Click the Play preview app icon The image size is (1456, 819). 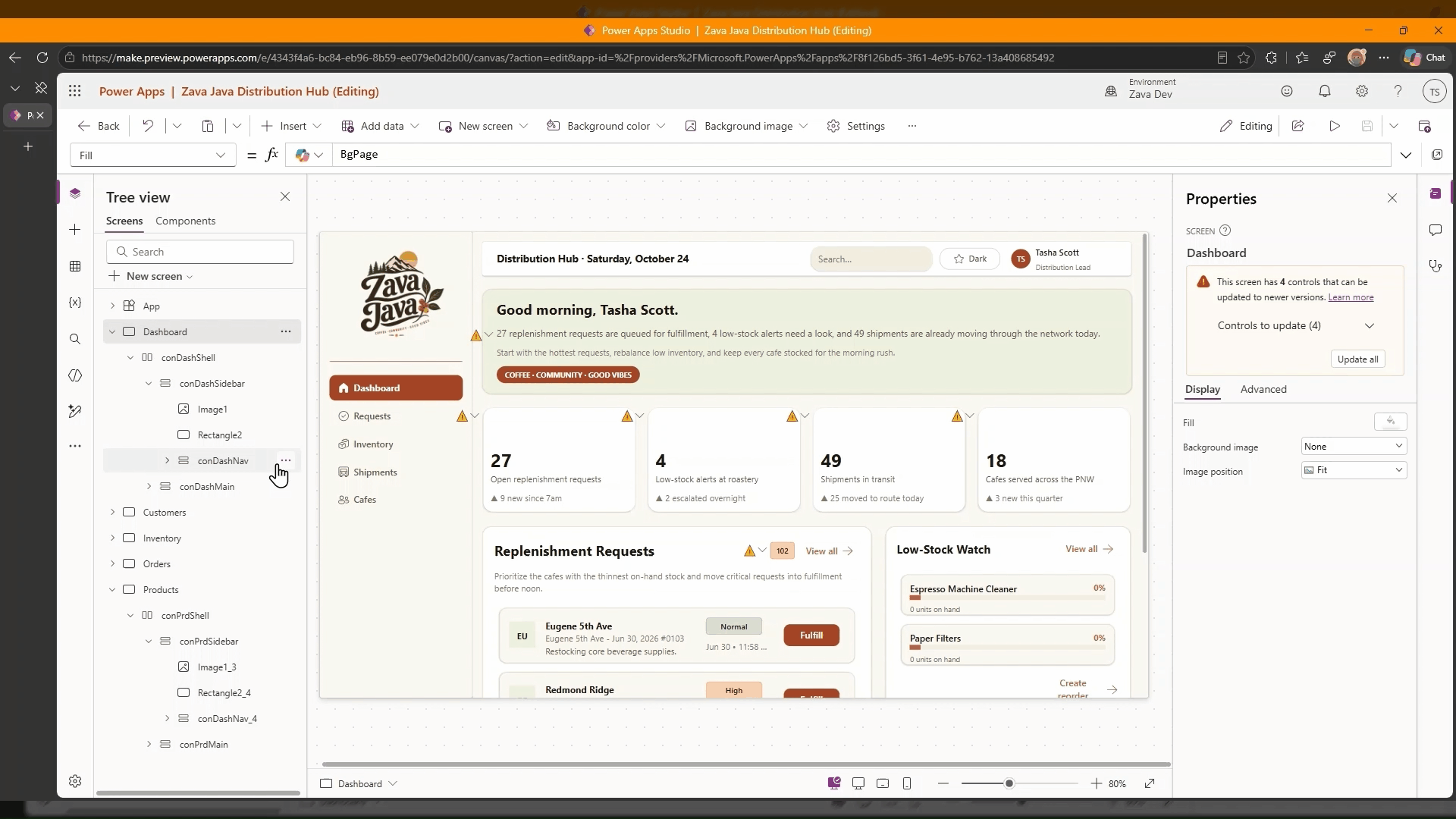click(x=1335, y=126)
